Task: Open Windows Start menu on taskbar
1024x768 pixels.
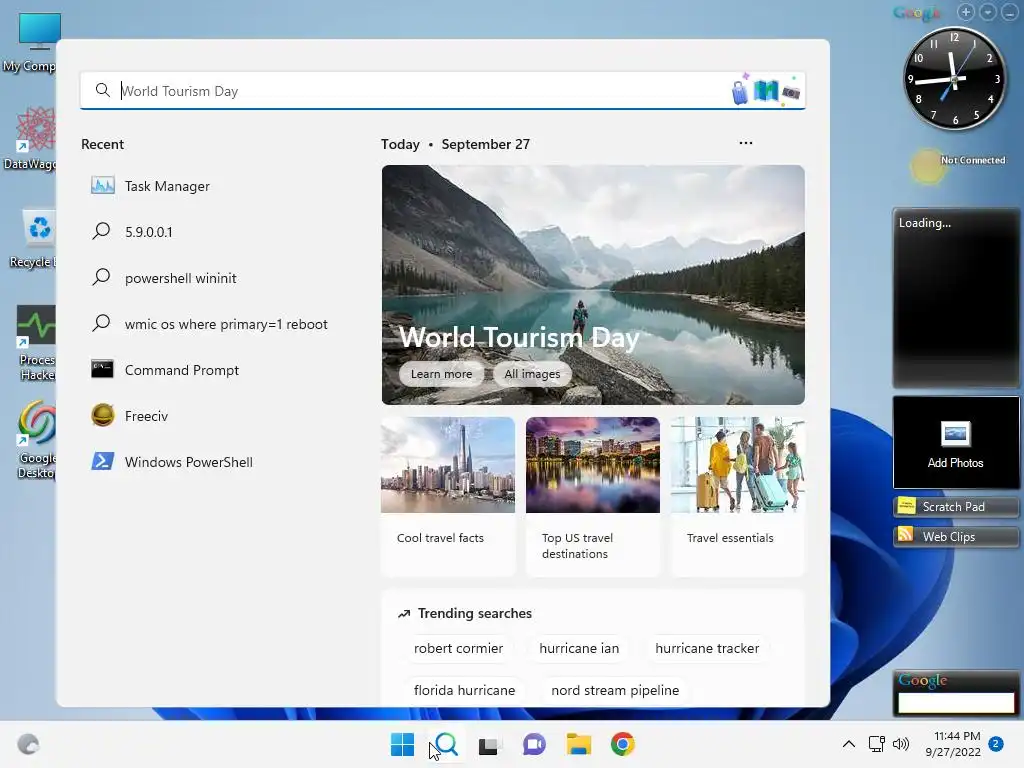Action: coord(402,744)
